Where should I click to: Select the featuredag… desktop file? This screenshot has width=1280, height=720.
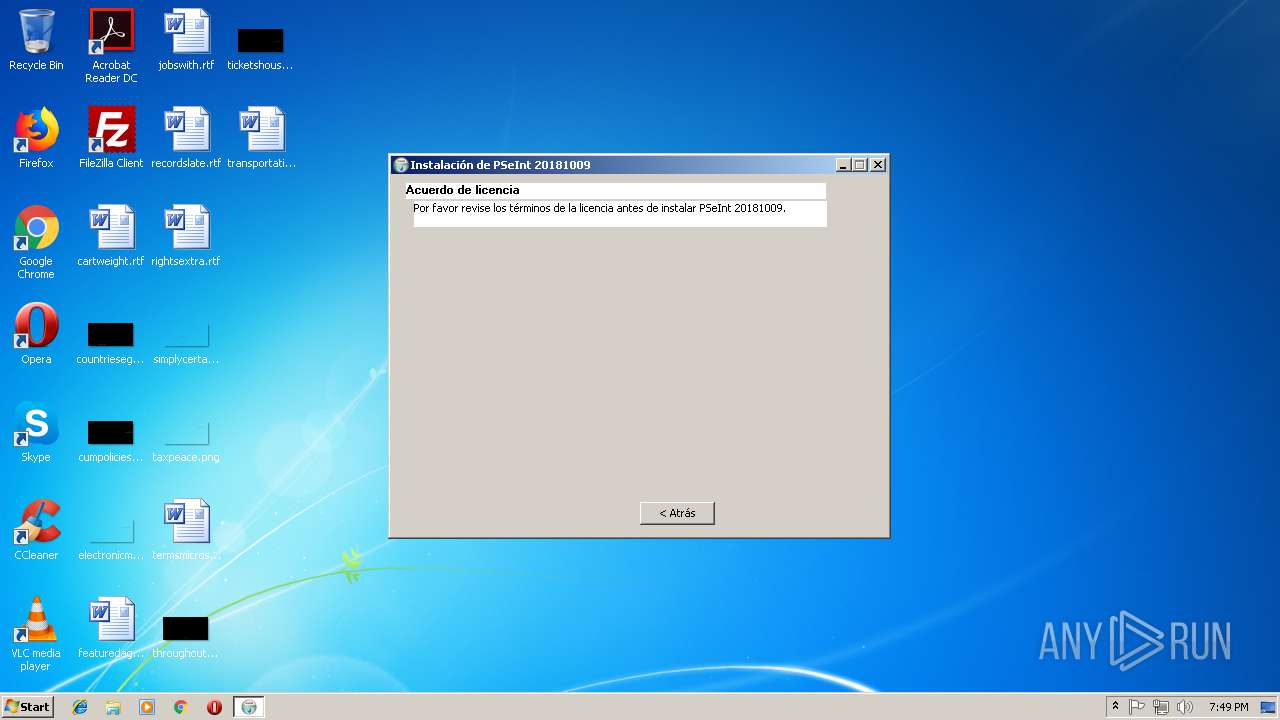(x=111, y=629)
